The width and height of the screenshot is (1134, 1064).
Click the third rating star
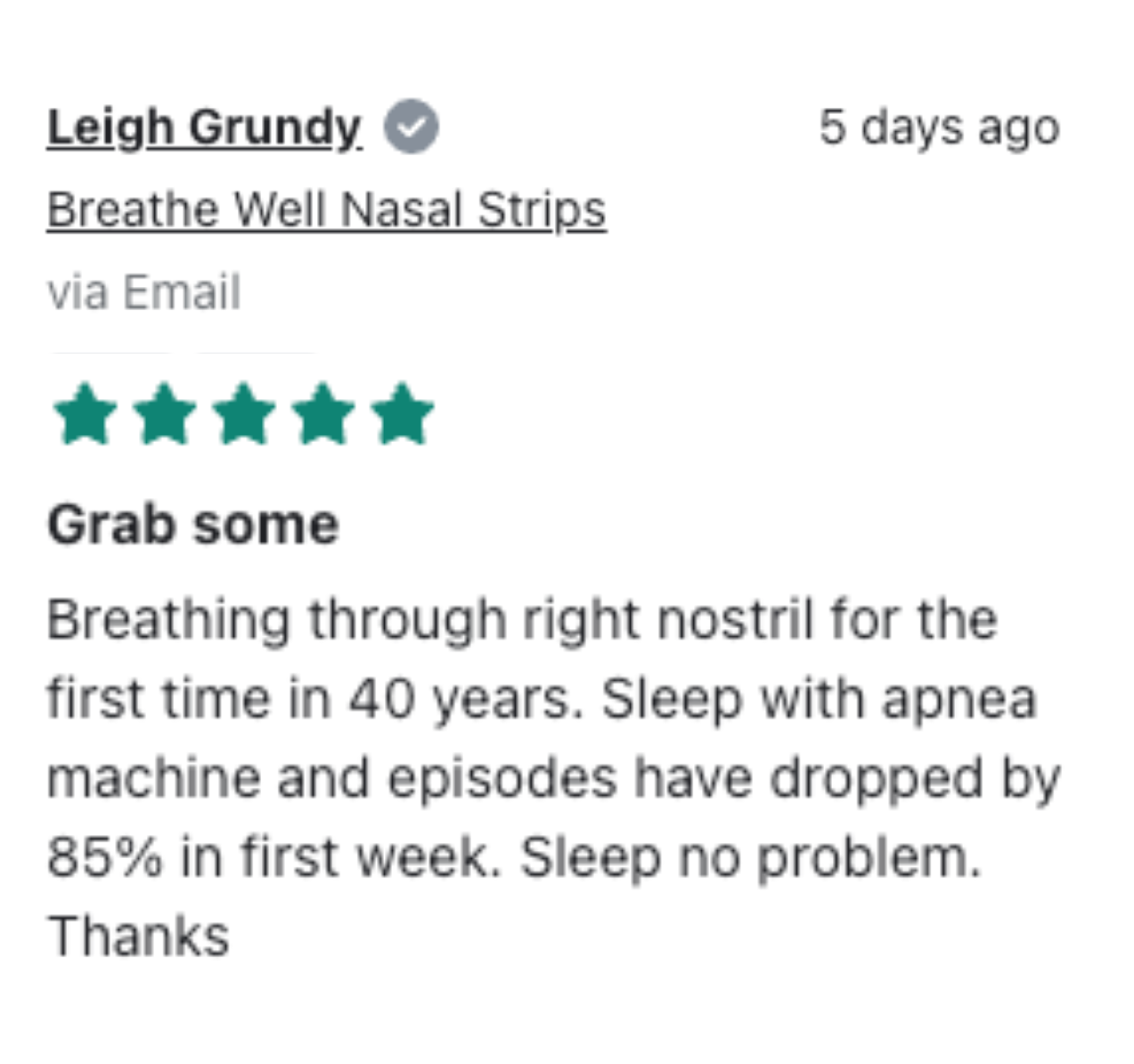244,414
